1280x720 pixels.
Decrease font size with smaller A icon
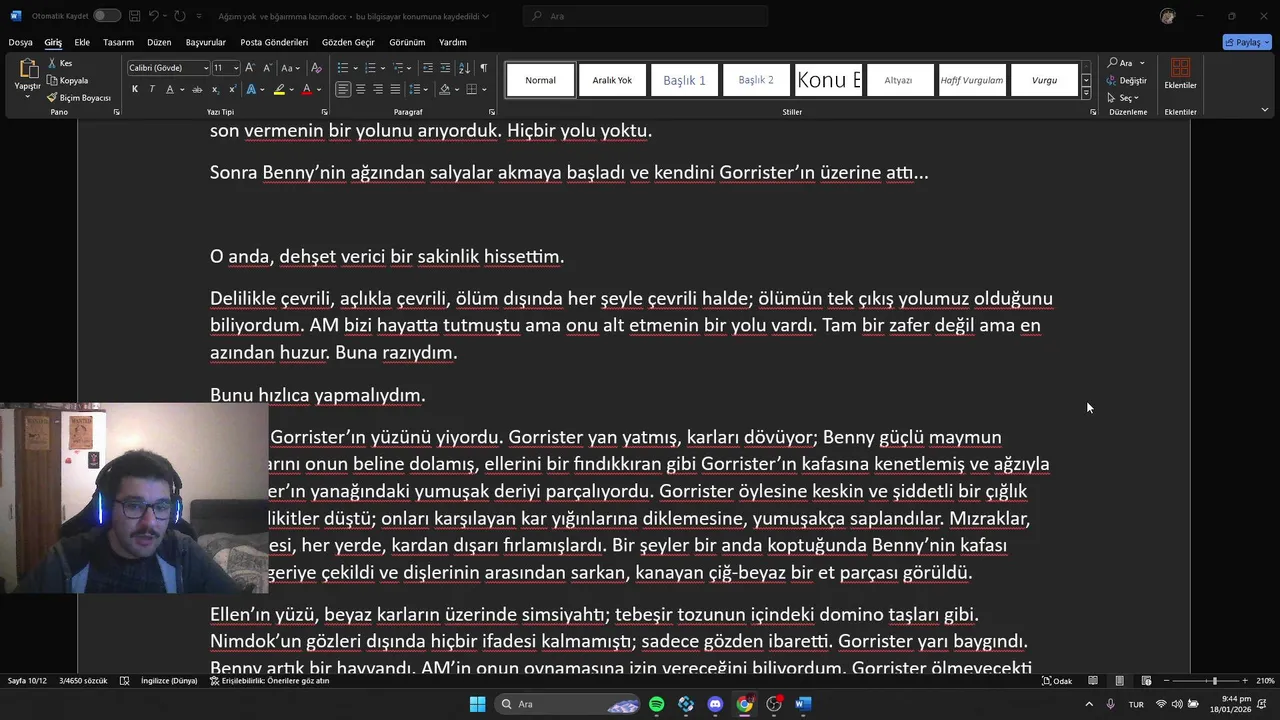pyautogui.click(x=267, y=68)
